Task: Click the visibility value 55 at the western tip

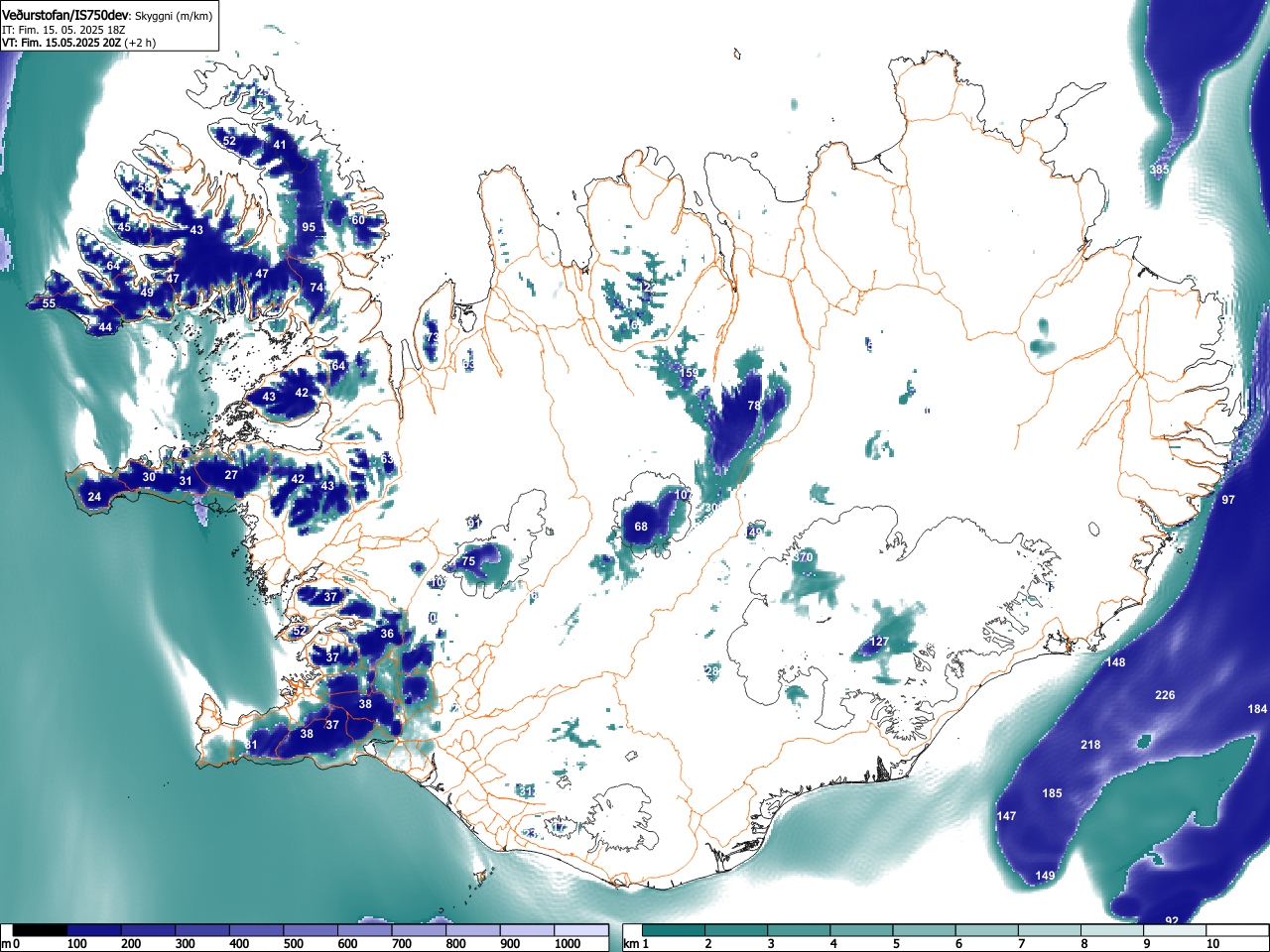Action: [49, 303]
